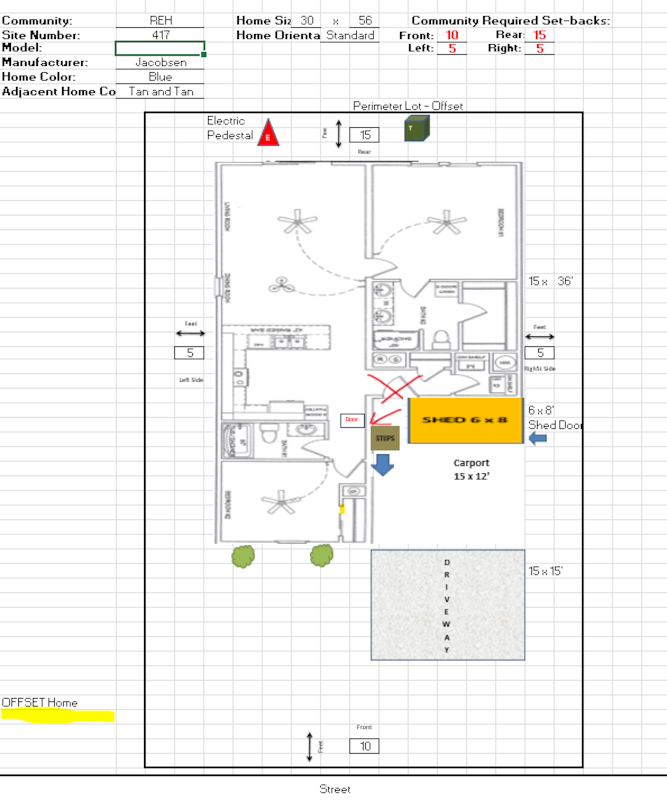Select the Site Number cell showing 417
The width and height of the screenshot is (667, 800).
(160, 35)
